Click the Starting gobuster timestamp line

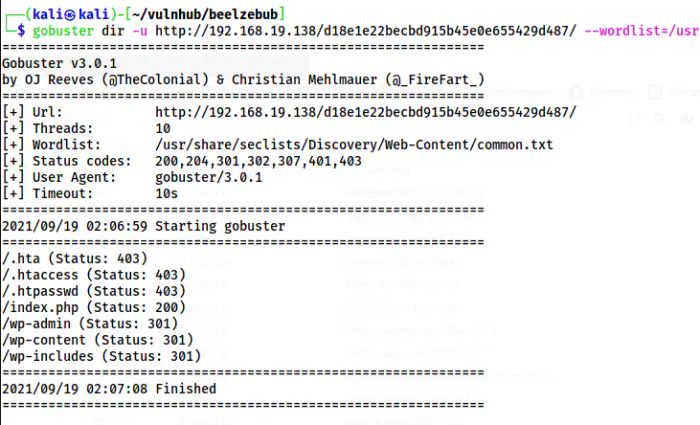click(143, 226)
